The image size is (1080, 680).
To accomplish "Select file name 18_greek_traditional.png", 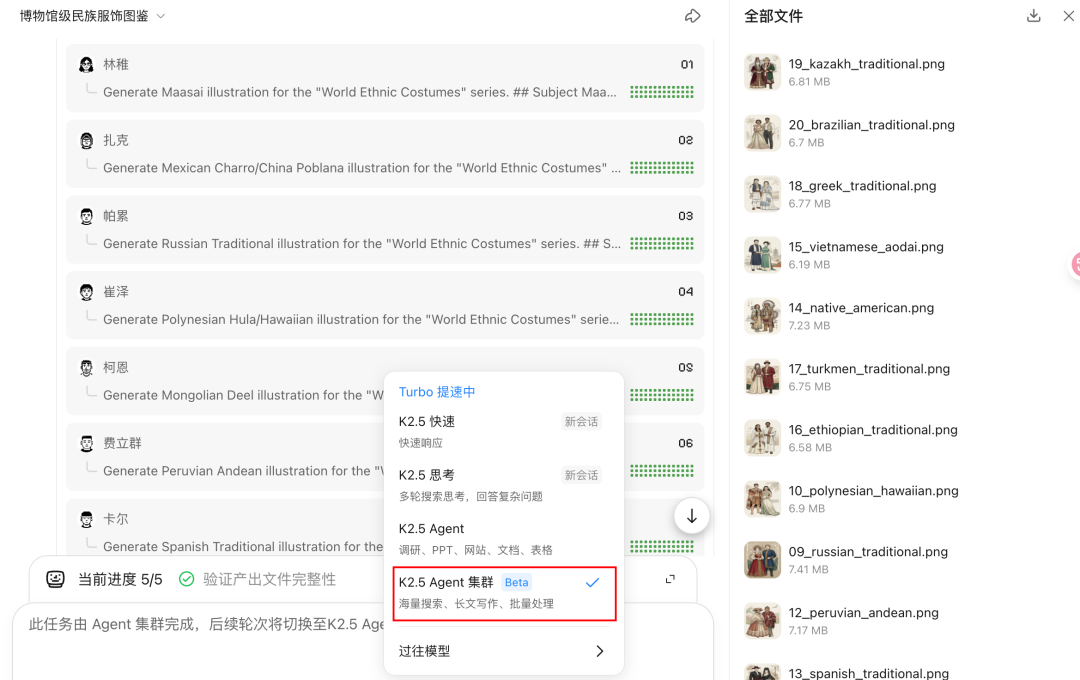I will click(862, 186).
